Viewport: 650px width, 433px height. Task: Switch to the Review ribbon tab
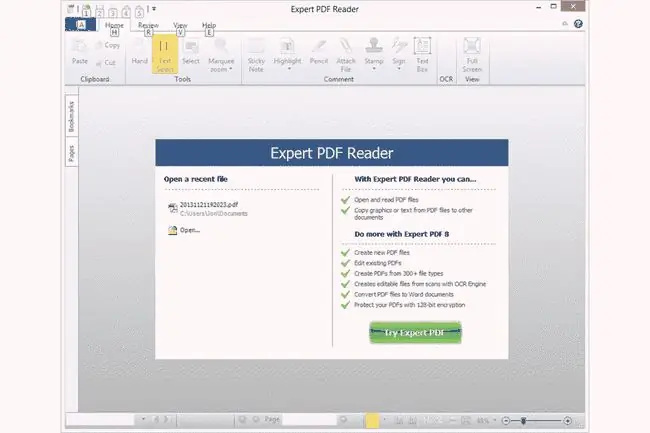(x=148, y=25)
